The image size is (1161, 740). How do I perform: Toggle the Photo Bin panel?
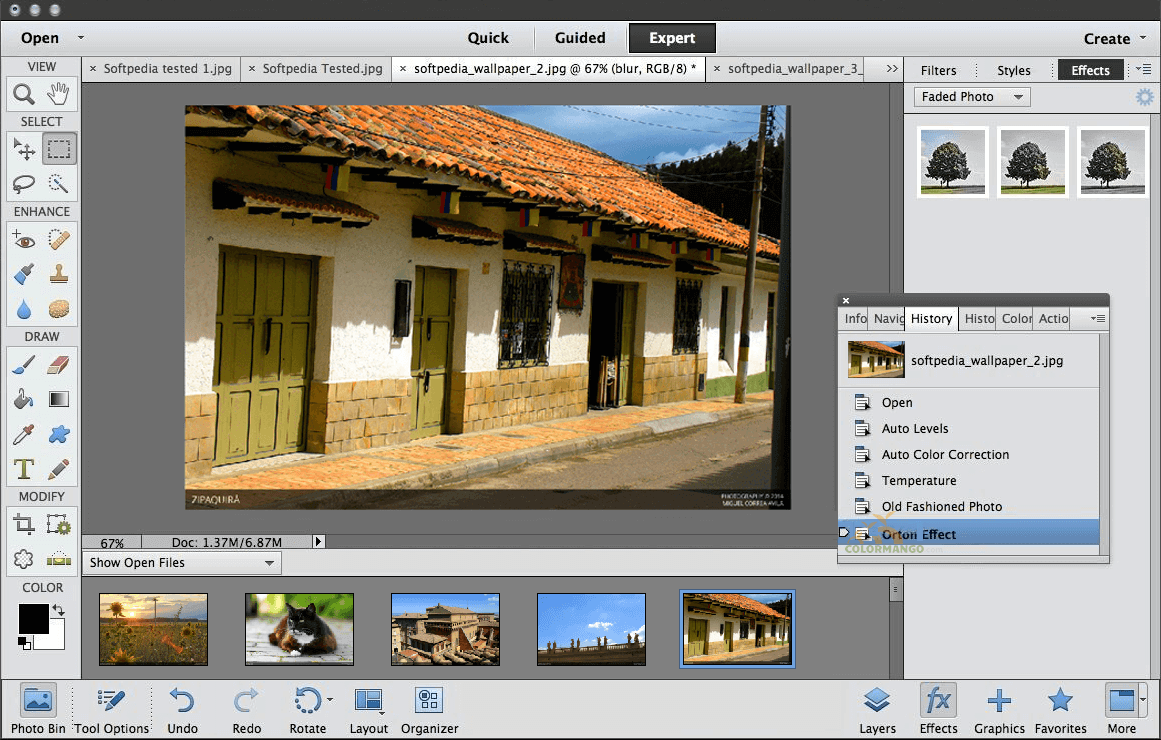38,709
